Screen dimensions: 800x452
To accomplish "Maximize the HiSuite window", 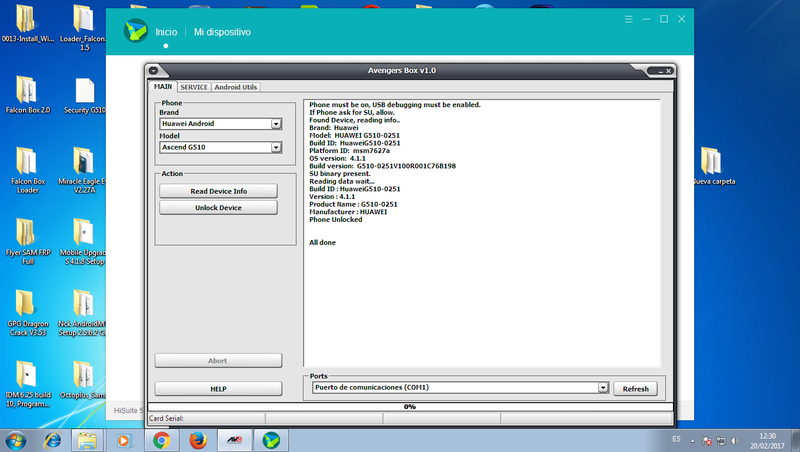I will coord(664,19).
